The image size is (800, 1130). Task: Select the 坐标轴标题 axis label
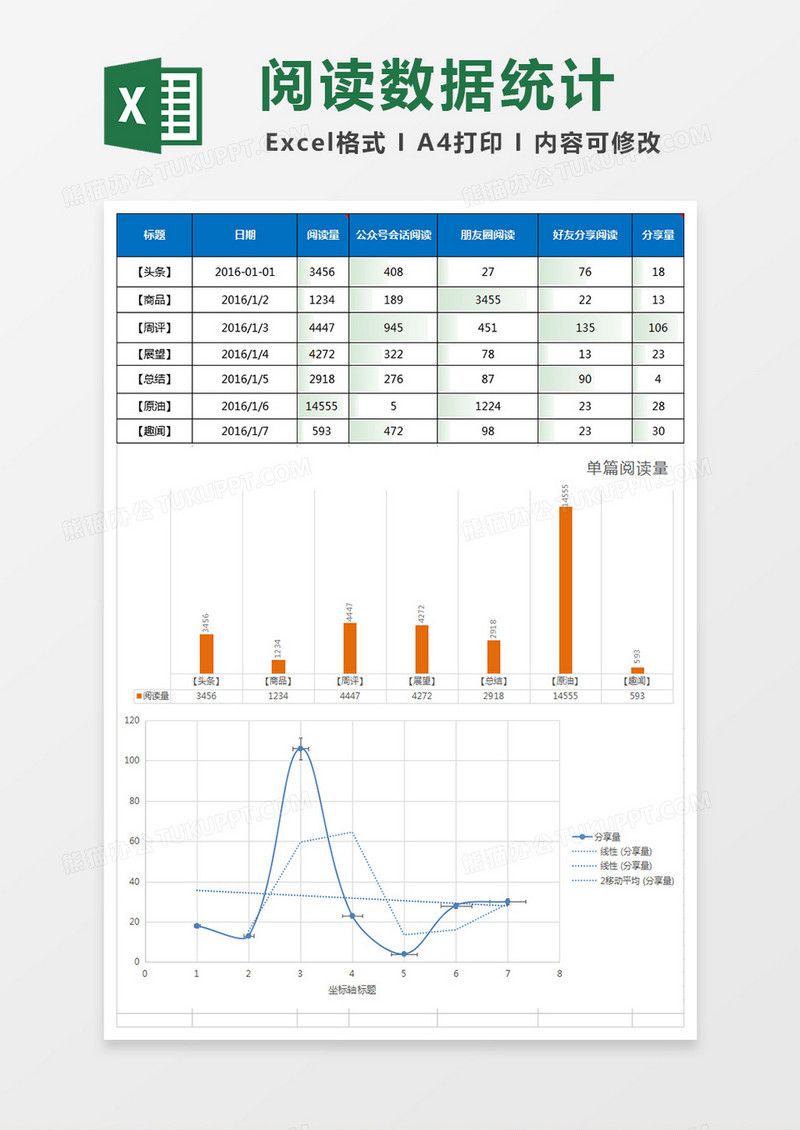coord(352,990)
